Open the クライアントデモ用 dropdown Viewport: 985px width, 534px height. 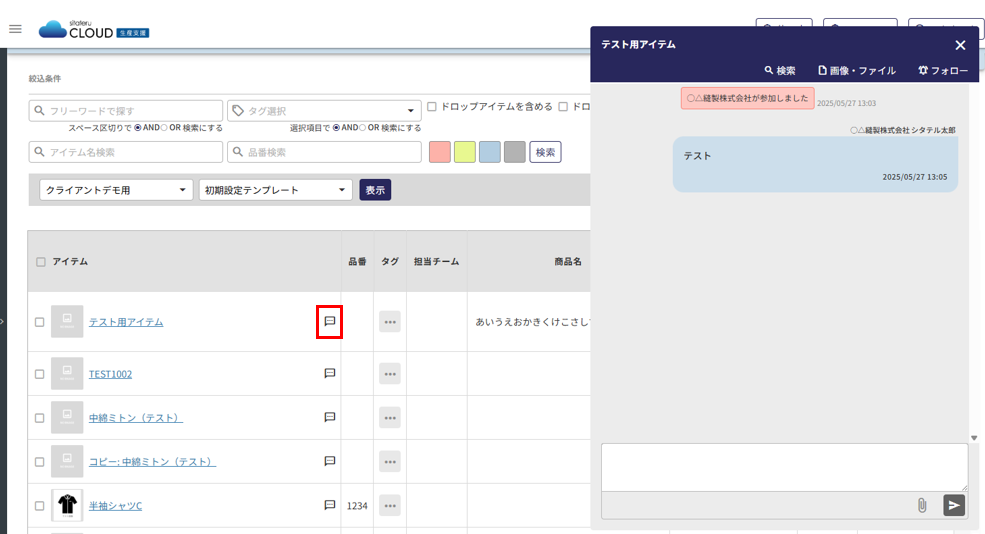point(116,190)
